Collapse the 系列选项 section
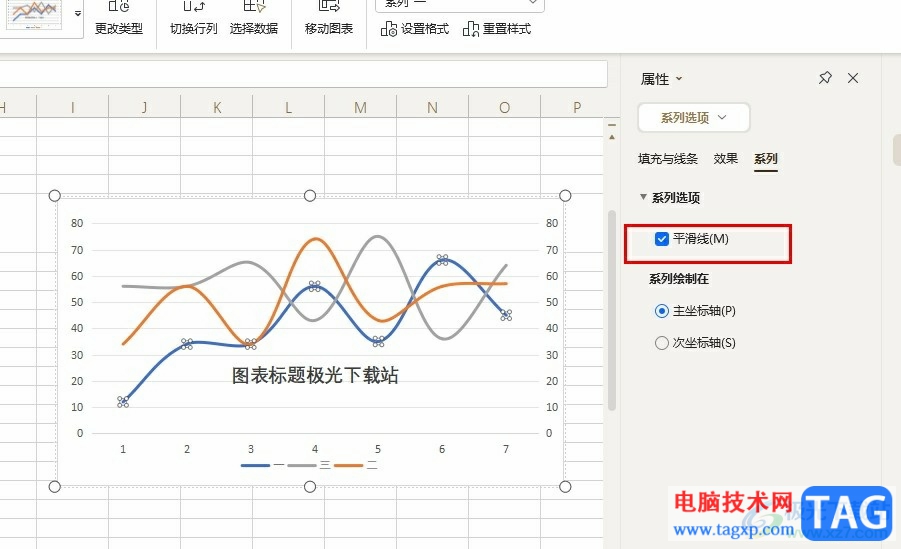901x549 pixels. coord(643,197)
